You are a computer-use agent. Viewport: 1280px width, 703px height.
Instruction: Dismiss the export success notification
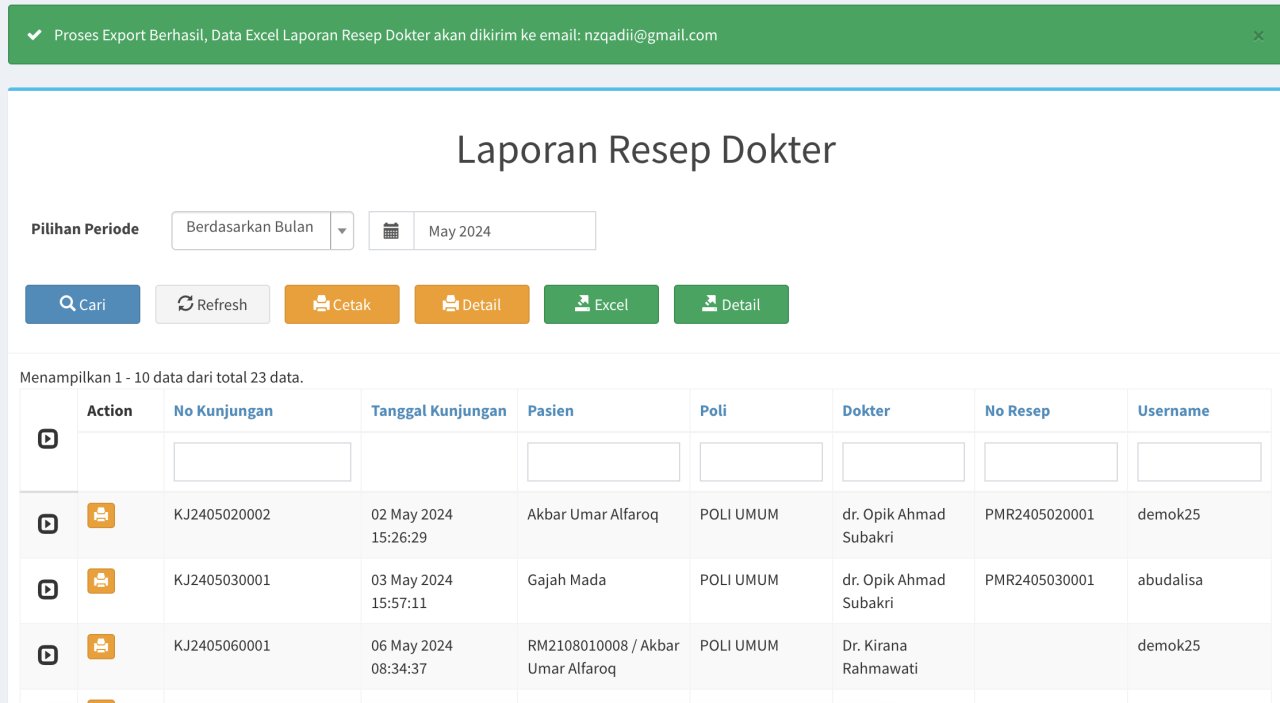(1258, 35)
